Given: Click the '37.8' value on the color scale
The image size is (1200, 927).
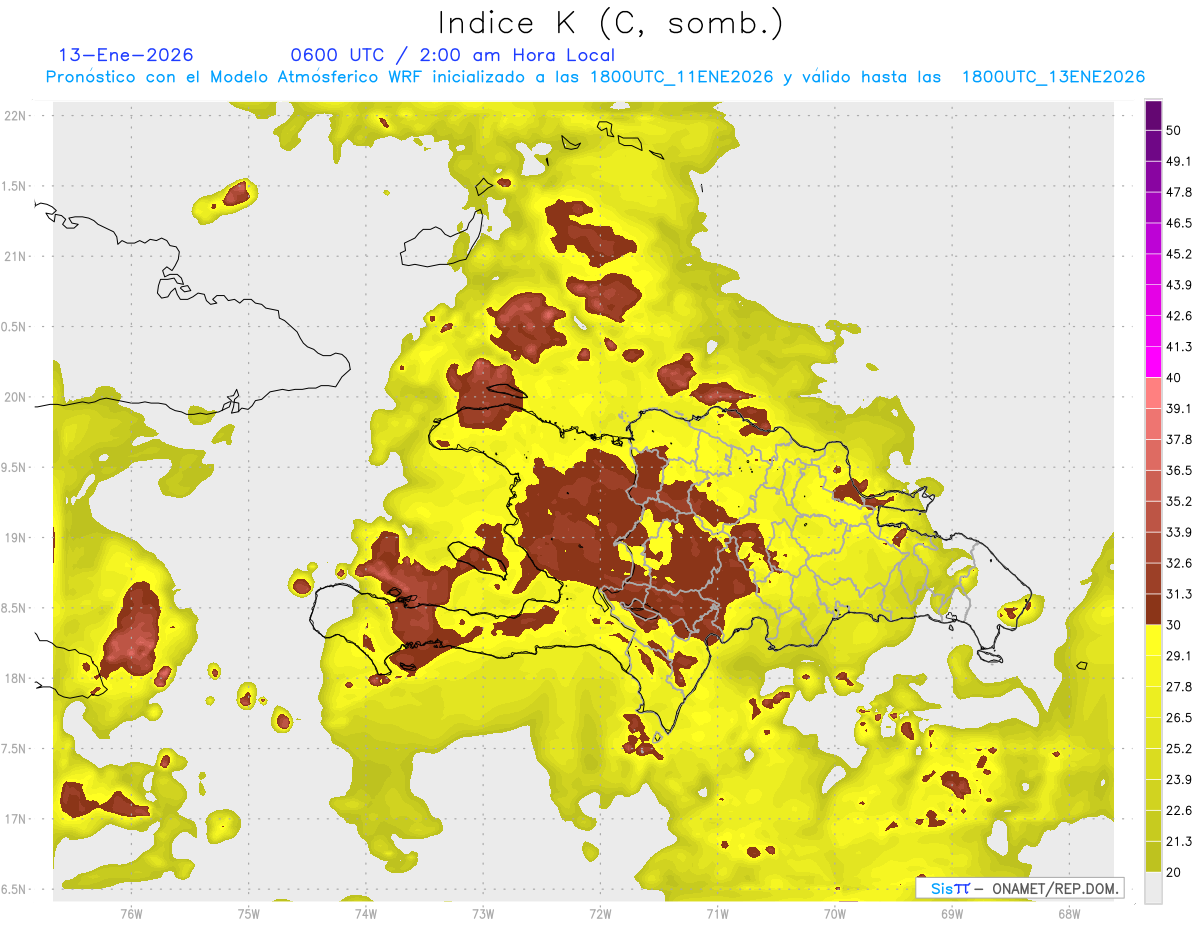Looking at the screenshot, I should [1179, 439].
